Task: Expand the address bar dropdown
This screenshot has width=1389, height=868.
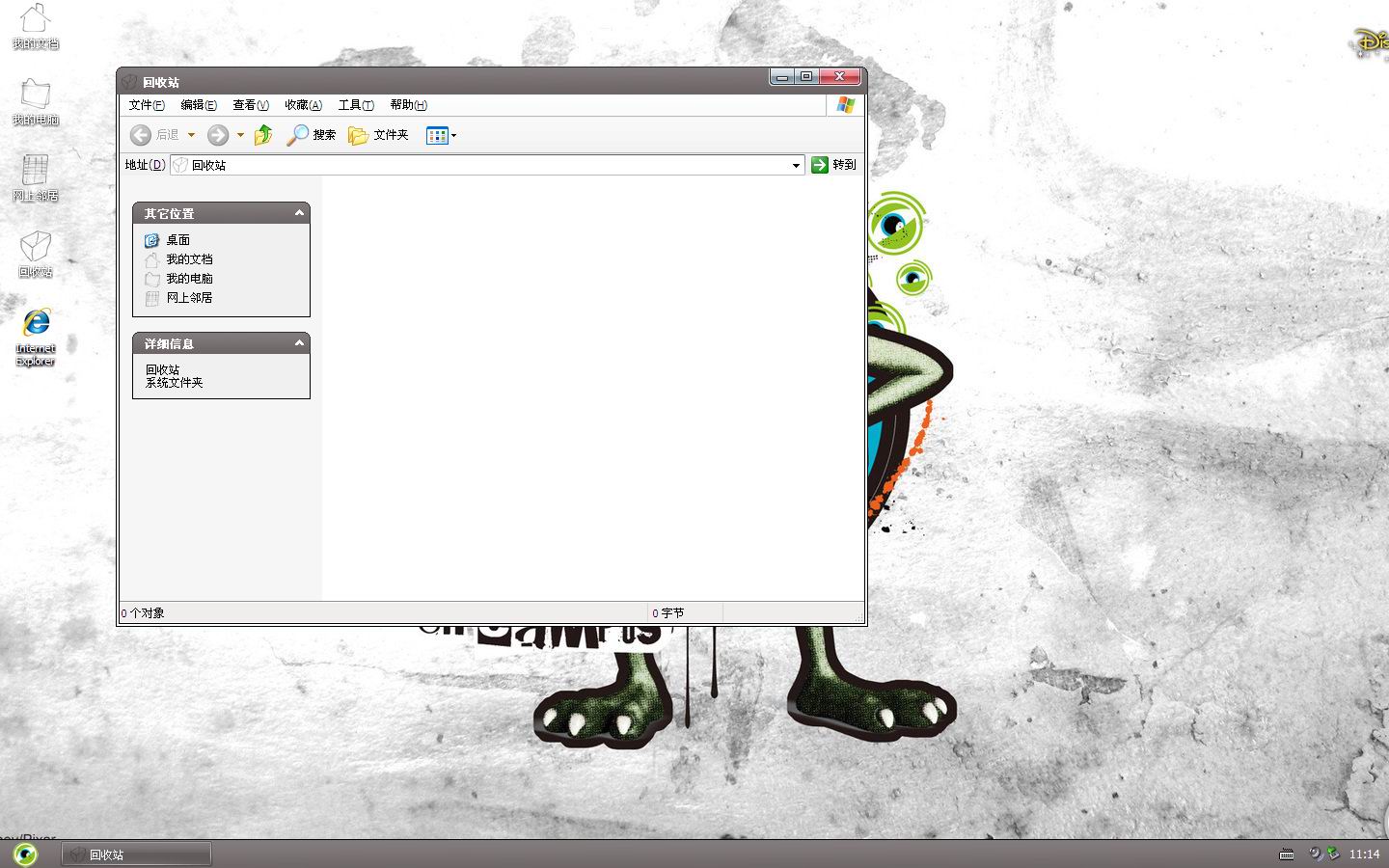Action: (796, 165)
